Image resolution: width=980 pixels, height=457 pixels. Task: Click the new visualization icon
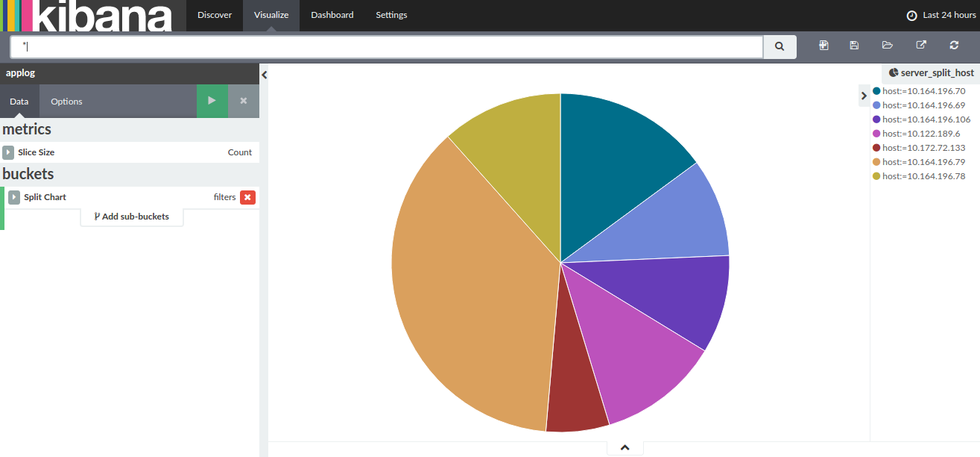[x=824, y=45]
